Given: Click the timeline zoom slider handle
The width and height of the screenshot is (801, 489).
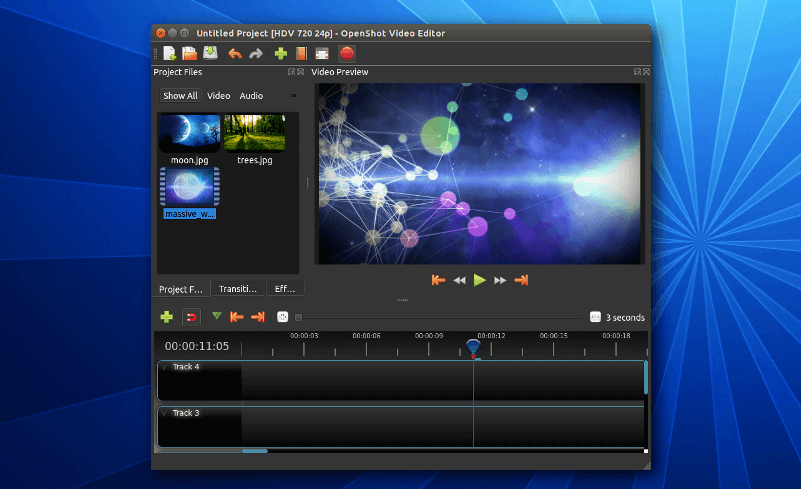Looking at the screenshot, I should [x=298, y=318].
